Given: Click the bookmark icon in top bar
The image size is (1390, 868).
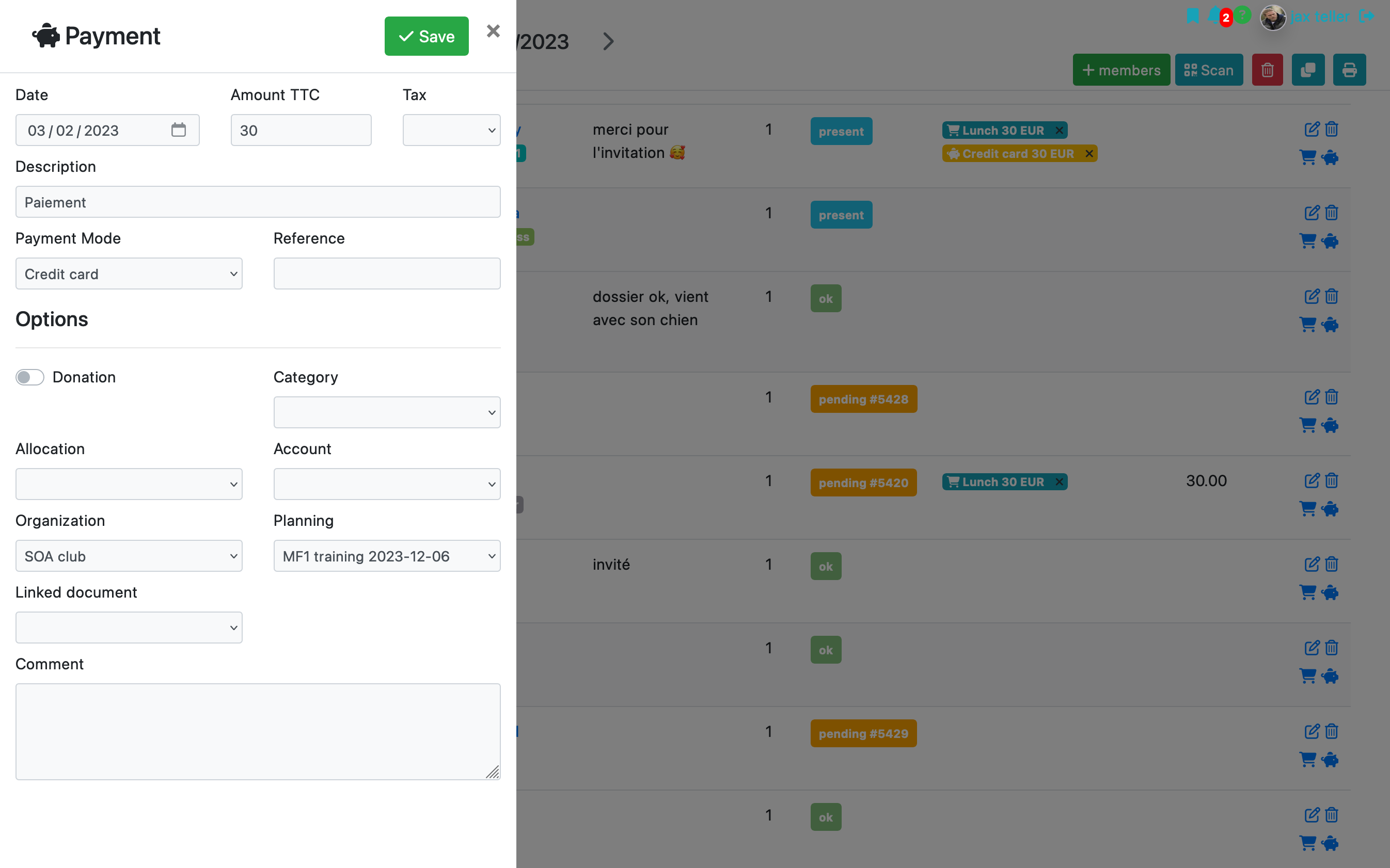Looking at the screenshot, I should (1193, 15).
